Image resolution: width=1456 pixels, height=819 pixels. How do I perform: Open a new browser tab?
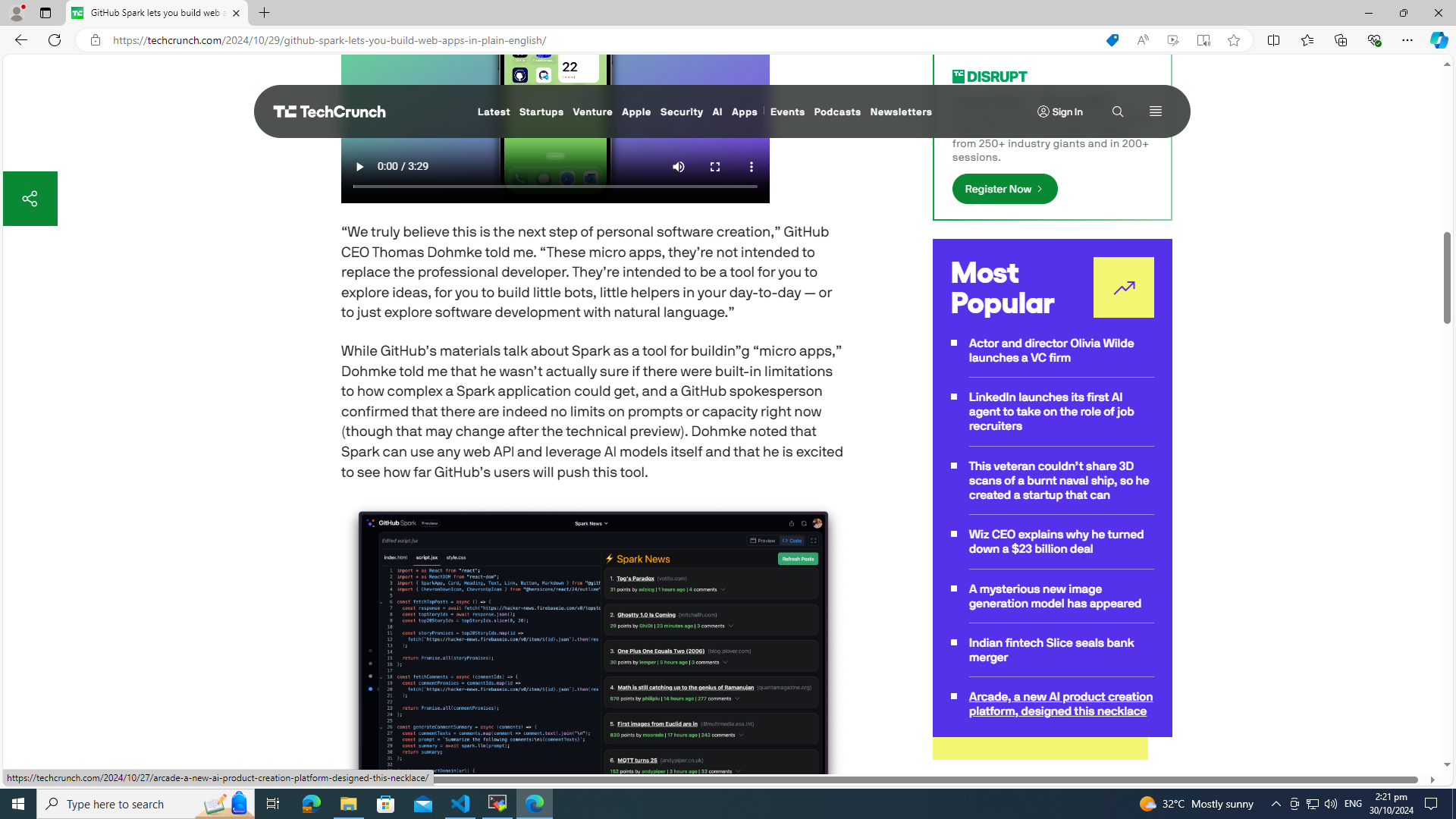(x=264, y=13)
